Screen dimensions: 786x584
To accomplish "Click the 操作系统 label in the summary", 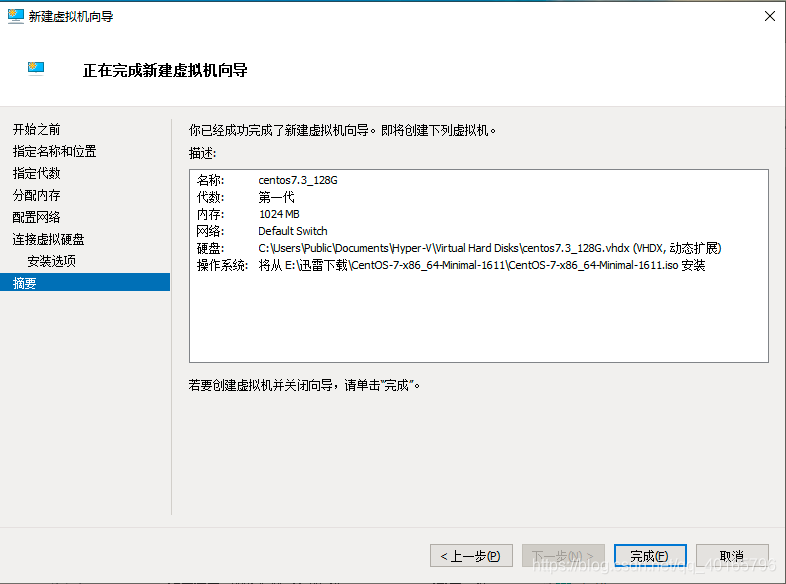I will (x=222, y=265).
